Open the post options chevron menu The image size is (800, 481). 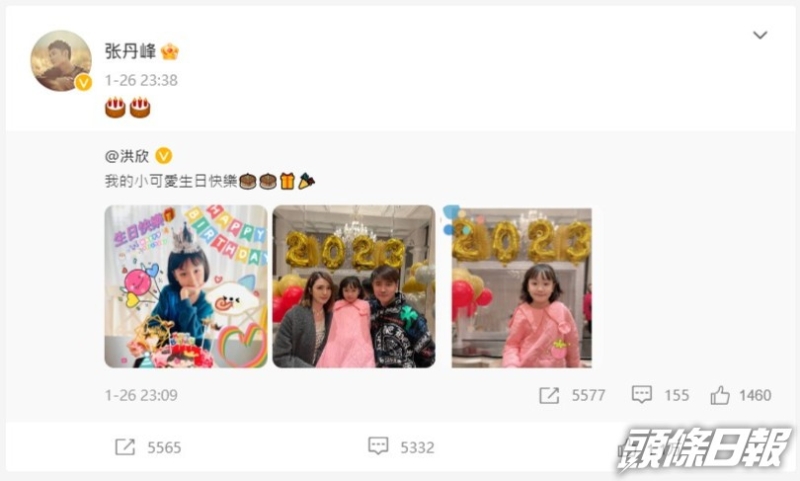(760, 35)
